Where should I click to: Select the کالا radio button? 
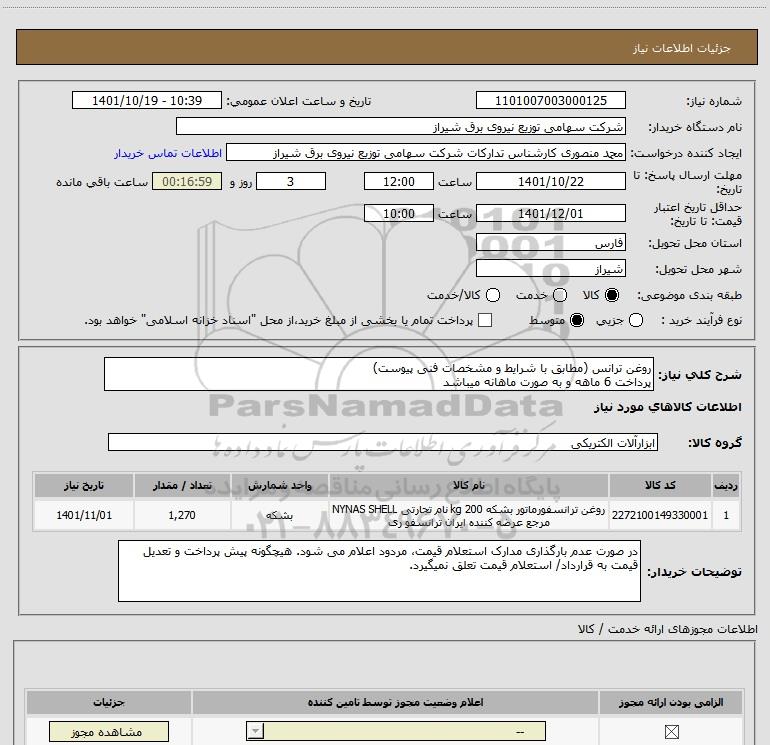pos(612,295)
